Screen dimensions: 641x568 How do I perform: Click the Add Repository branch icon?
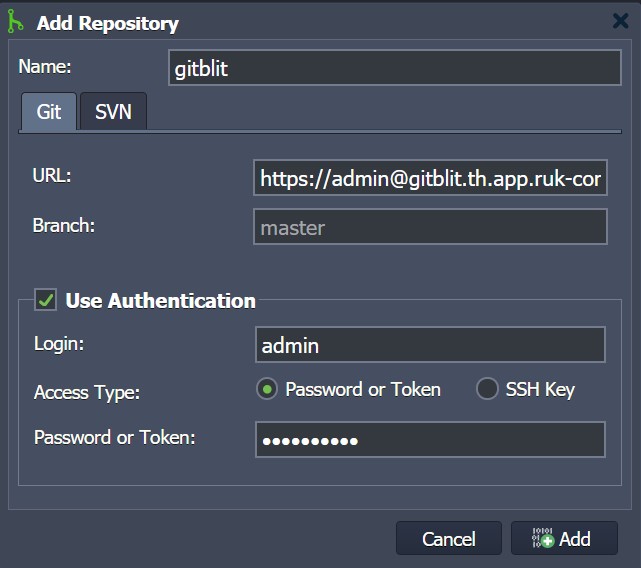pyautogui.click(x=15, y=21)
